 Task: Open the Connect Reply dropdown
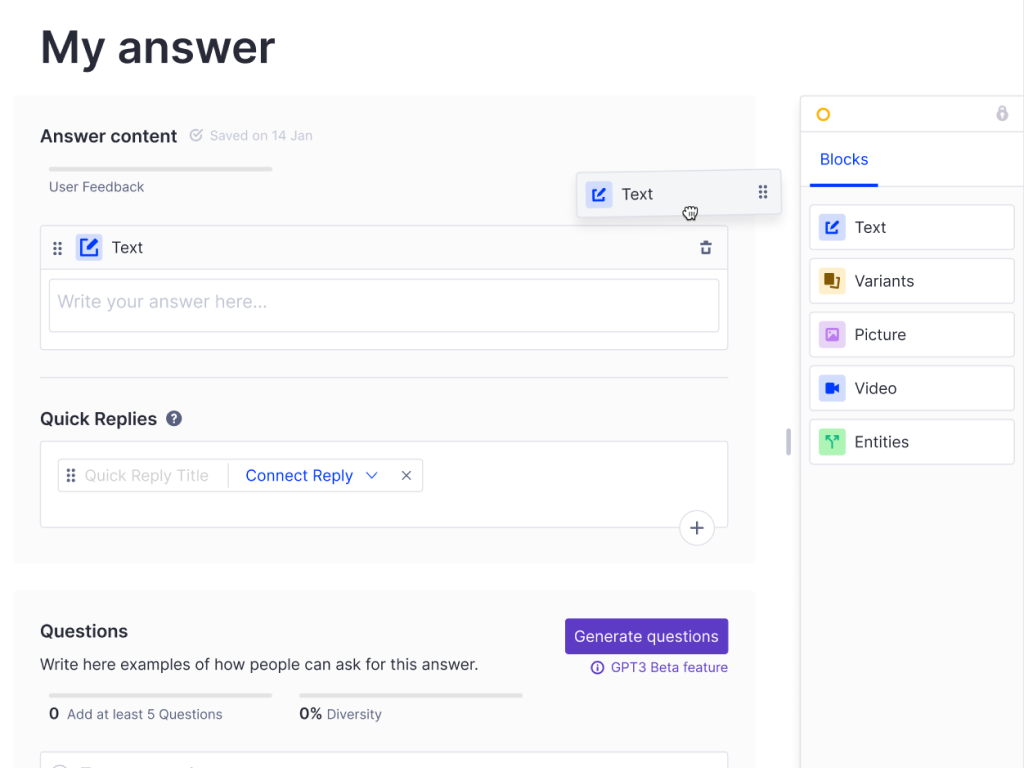[x=299, y=476]
